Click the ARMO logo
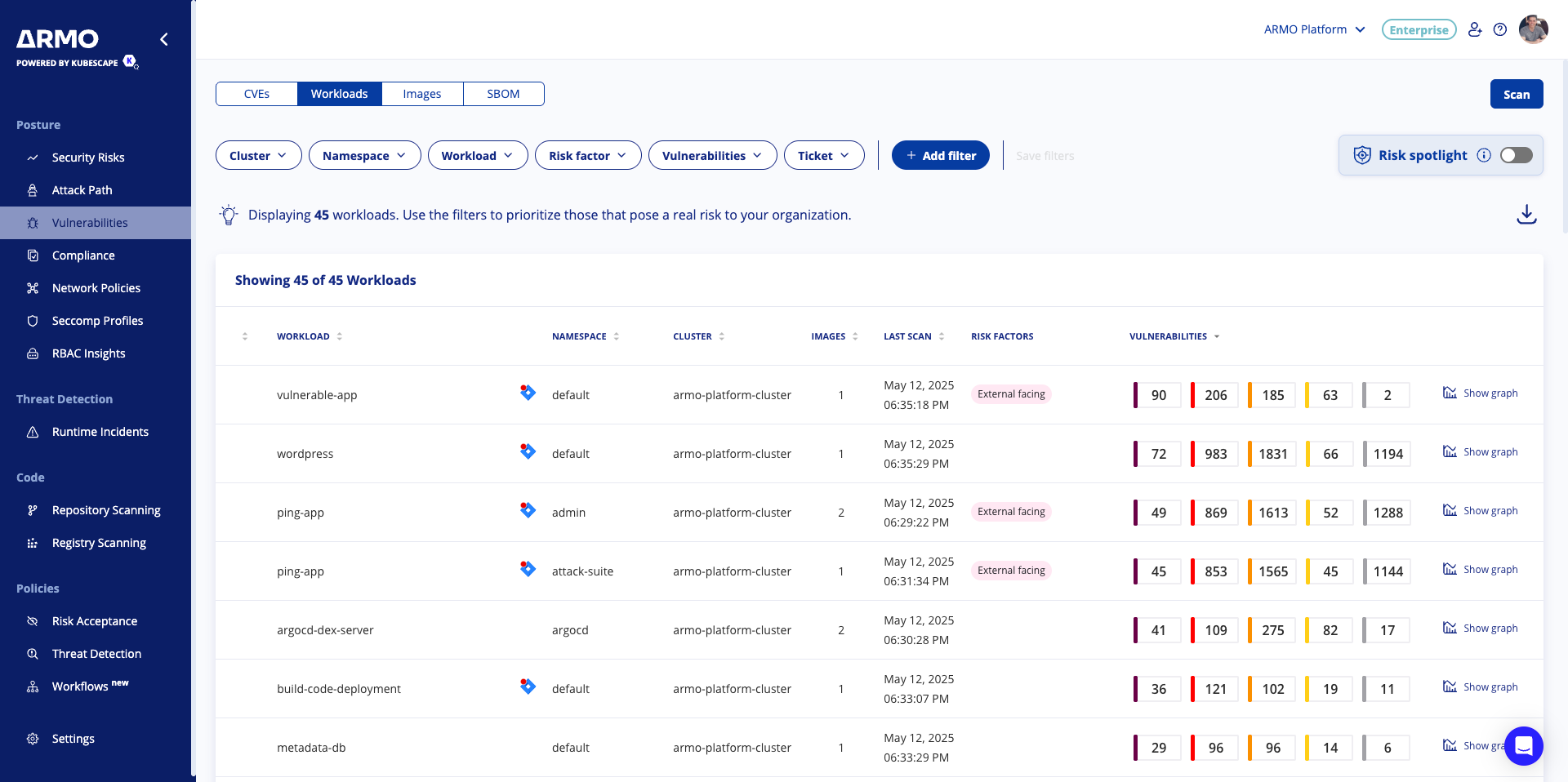The height and width of the screenshot is (782, 1568). pos(58,38)
